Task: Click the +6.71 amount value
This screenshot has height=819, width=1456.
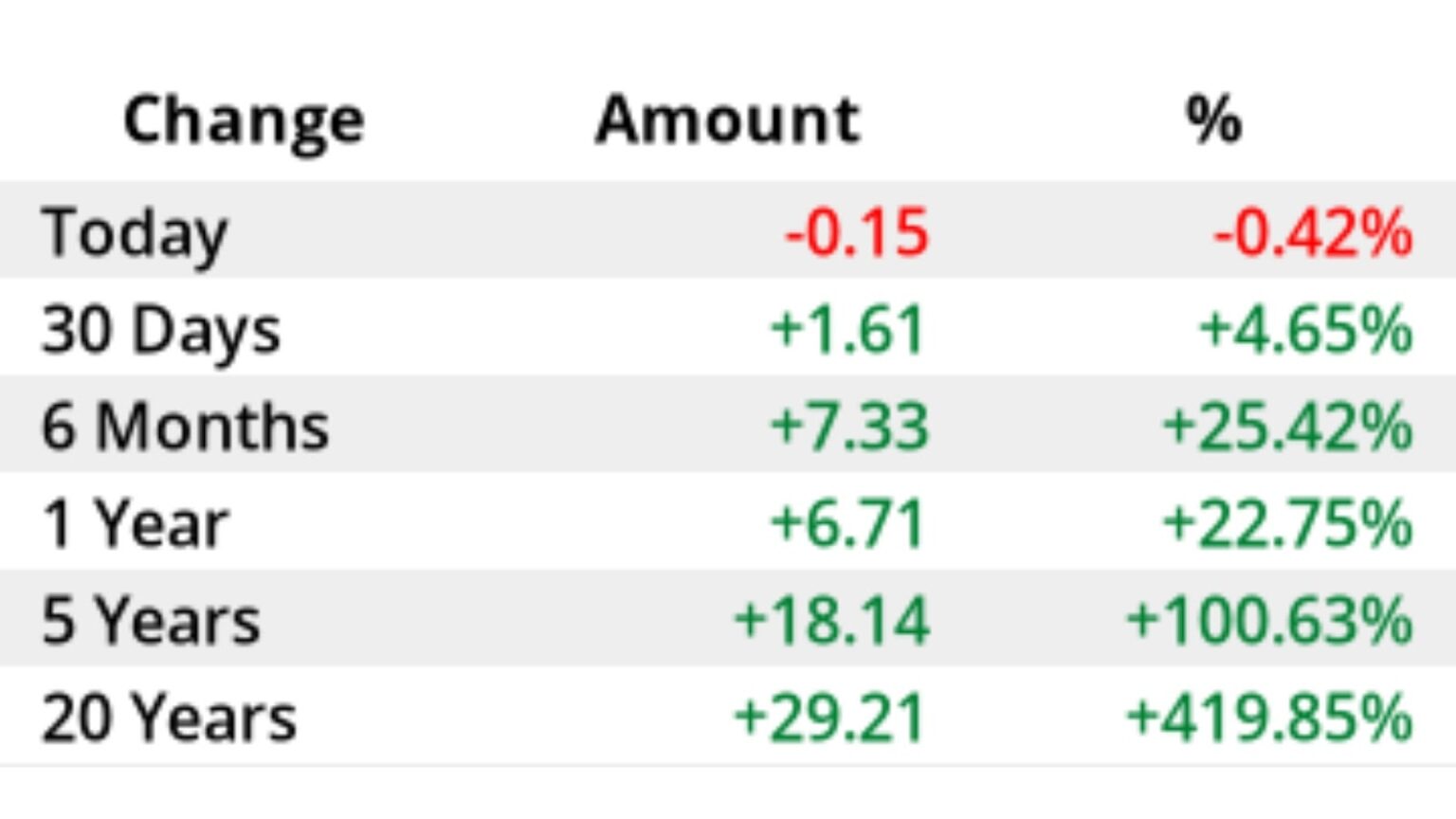Action: point(847,524)
